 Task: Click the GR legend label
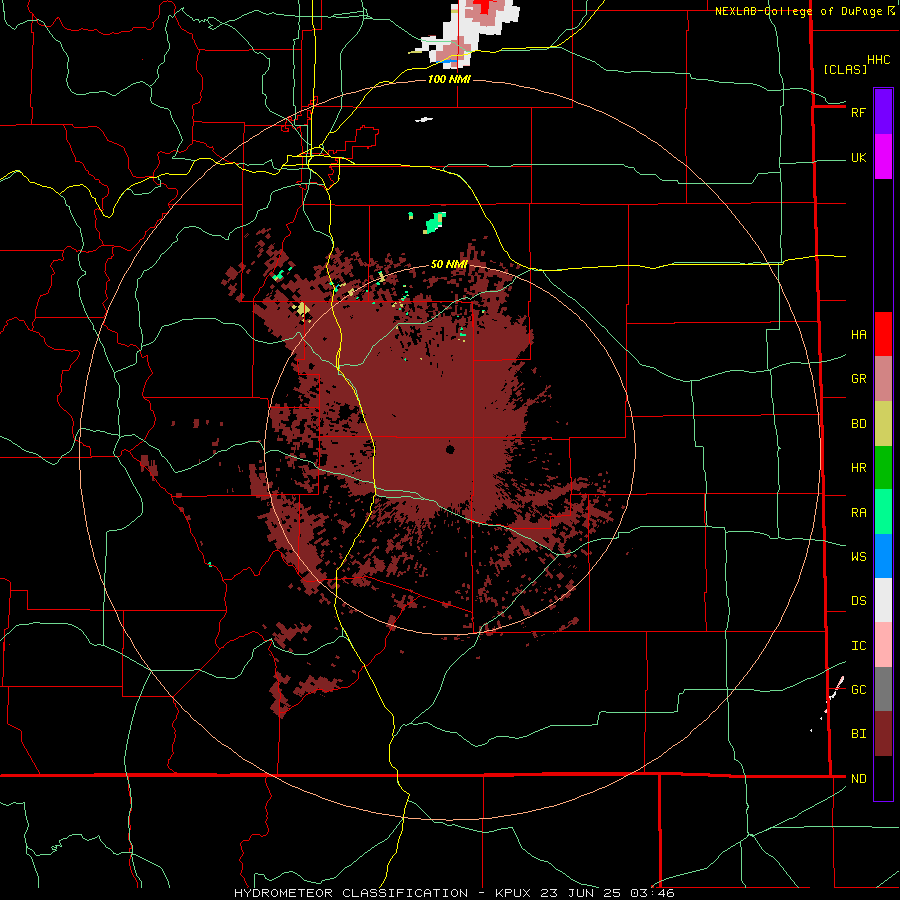coord(858,378)
